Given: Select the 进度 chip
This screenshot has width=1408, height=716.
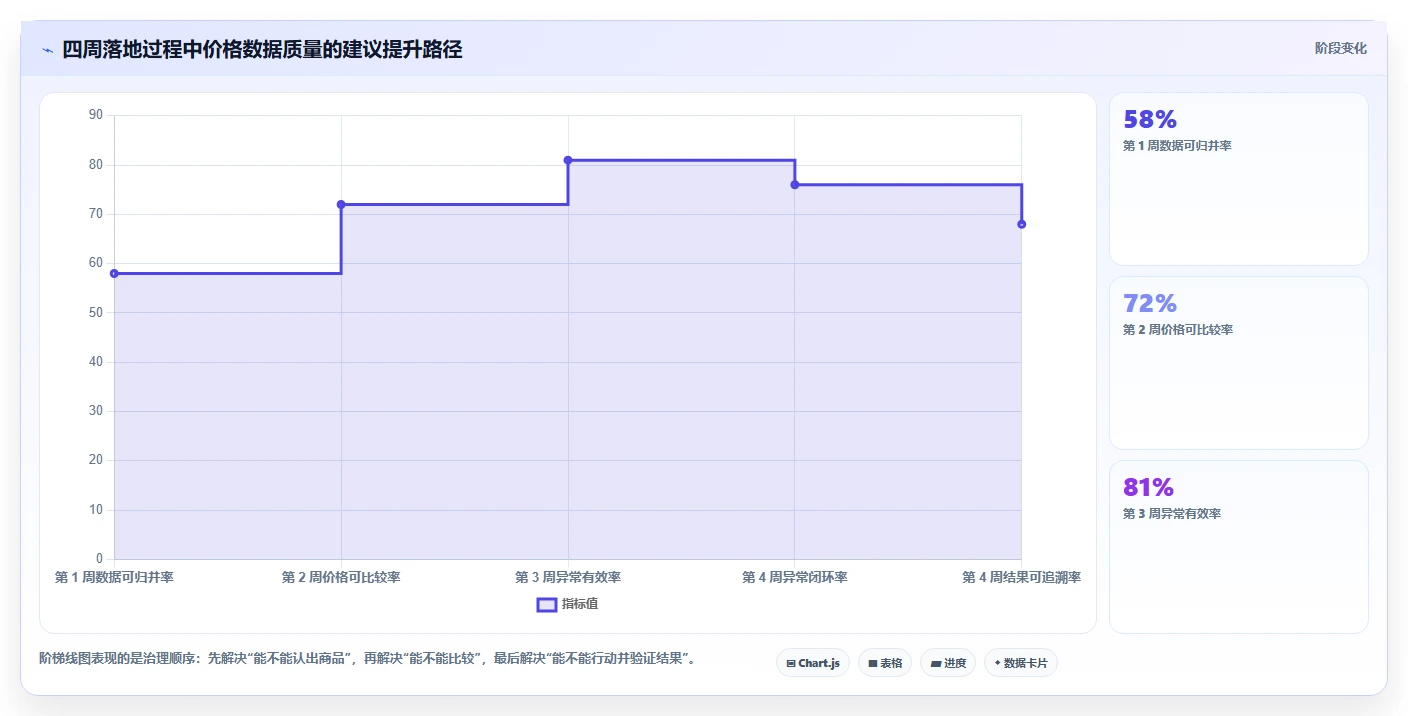Looking at the screenshot, I should (948, 663).
